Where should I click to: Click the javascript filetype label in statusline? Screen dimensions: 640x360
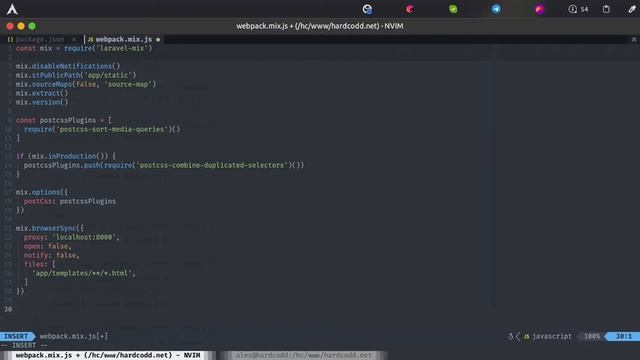552,336
